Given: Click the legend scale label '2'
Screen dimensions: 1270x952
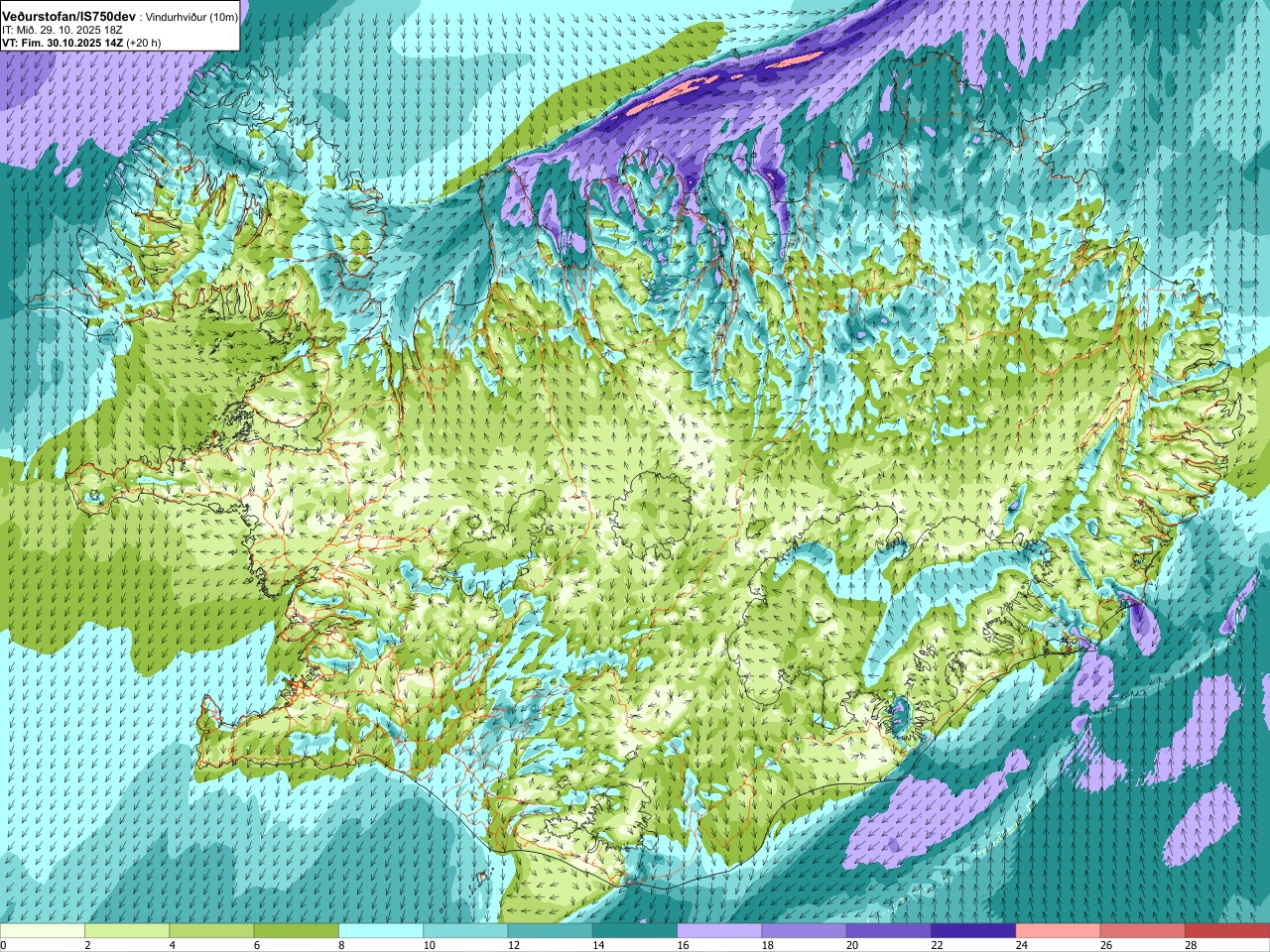Looking at the screenshot, I should coord(87,945).
